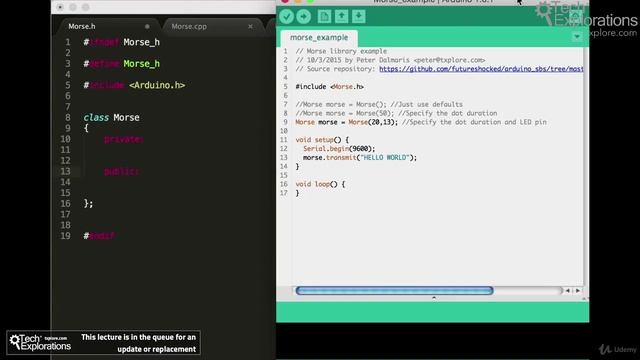Click the 'public:' keyword line
This screenshot has height=360, width=640.
(121, 171)
